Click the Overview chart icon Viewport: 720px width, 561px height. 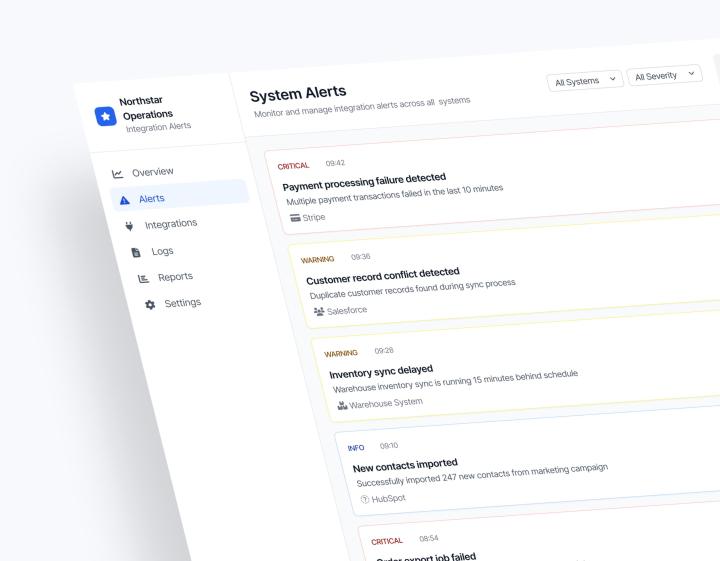[x=118, y=174]
